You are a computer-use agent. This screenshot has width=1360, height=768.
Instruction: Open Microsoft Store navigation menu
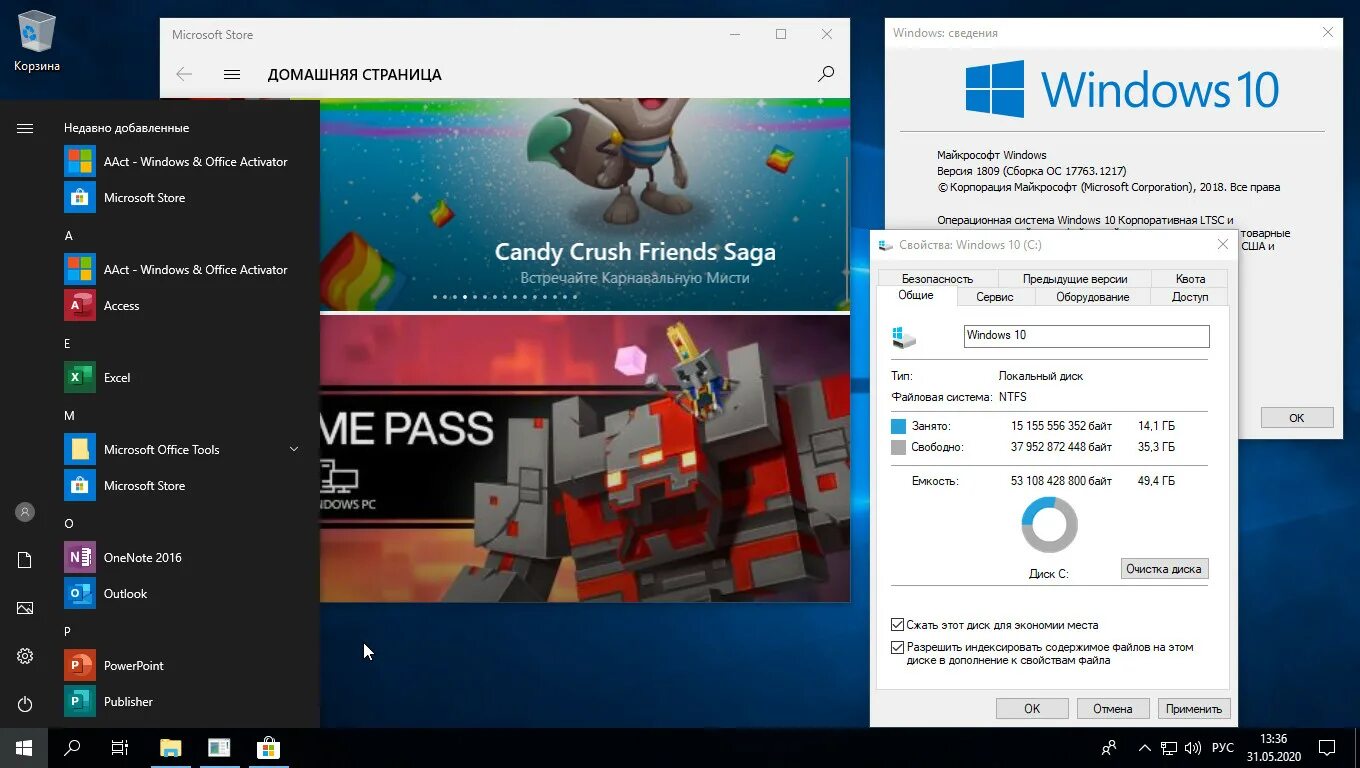pyautogui.click(x=232, y=74)
